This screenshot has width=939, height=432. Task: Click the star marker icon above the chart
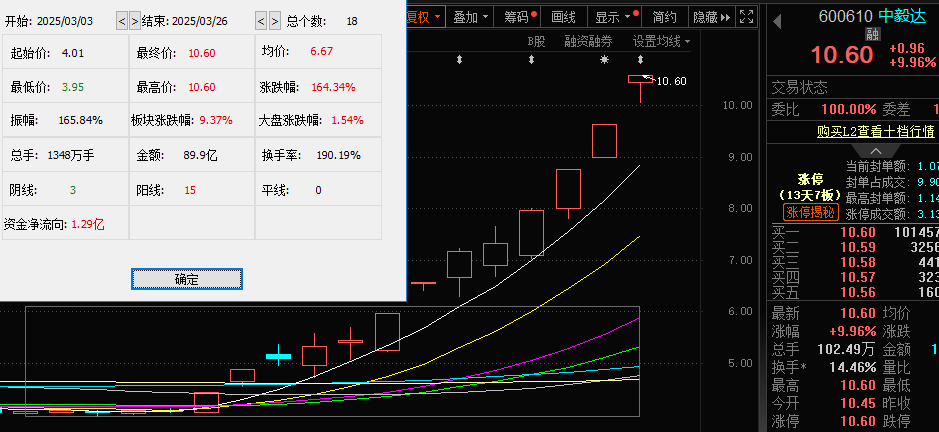coord(604,62)
